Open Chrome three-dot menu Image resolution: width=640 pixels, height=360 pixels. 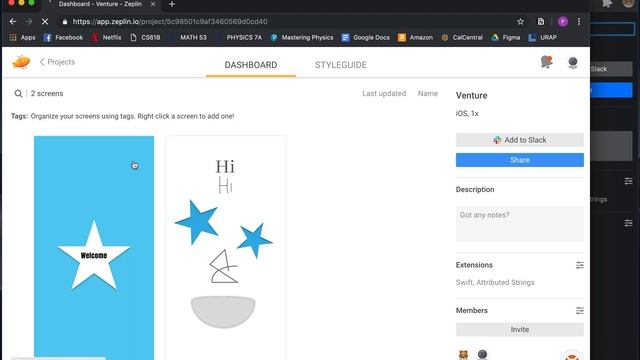pos(579,22)
